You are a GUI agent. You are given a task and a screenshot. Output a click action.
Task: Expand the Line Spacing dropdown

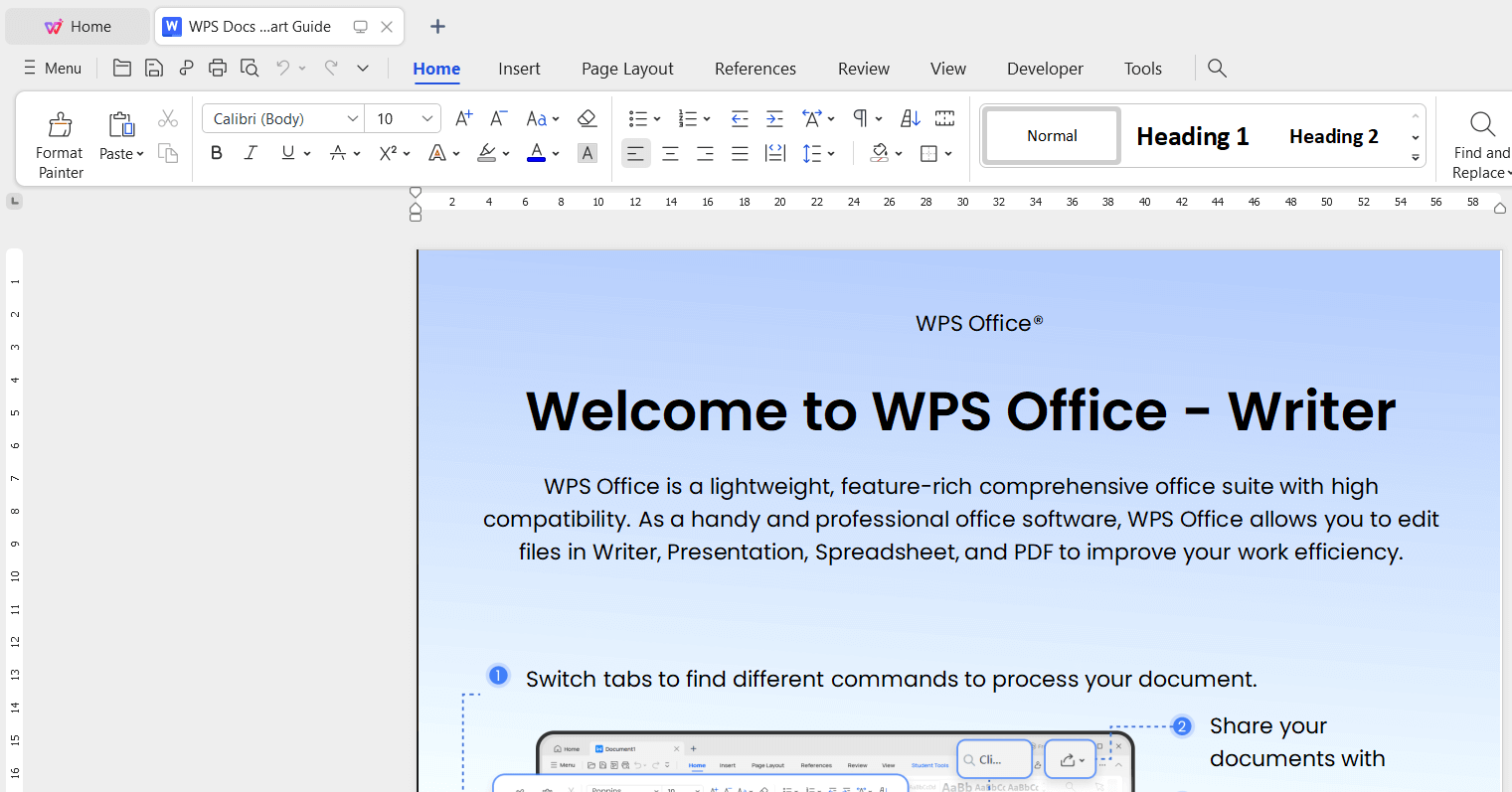coord(829,152)
